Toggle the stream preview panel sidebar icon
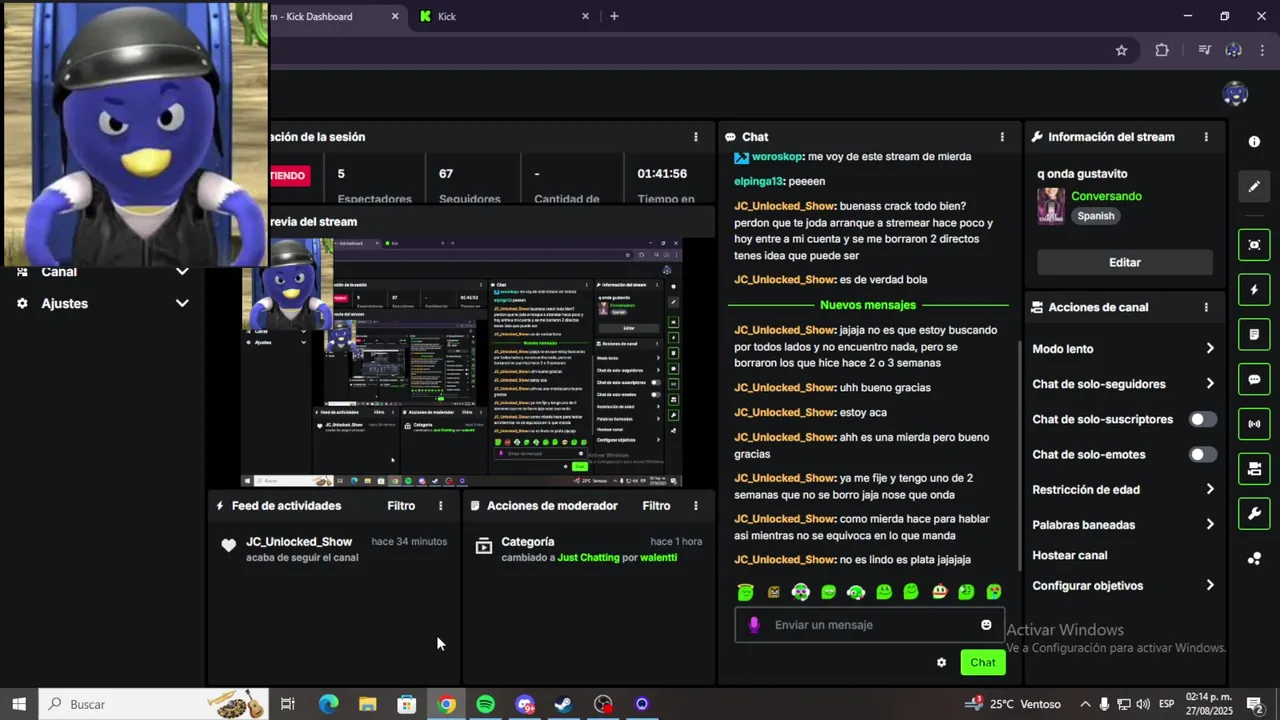 tap(1254, 245)
